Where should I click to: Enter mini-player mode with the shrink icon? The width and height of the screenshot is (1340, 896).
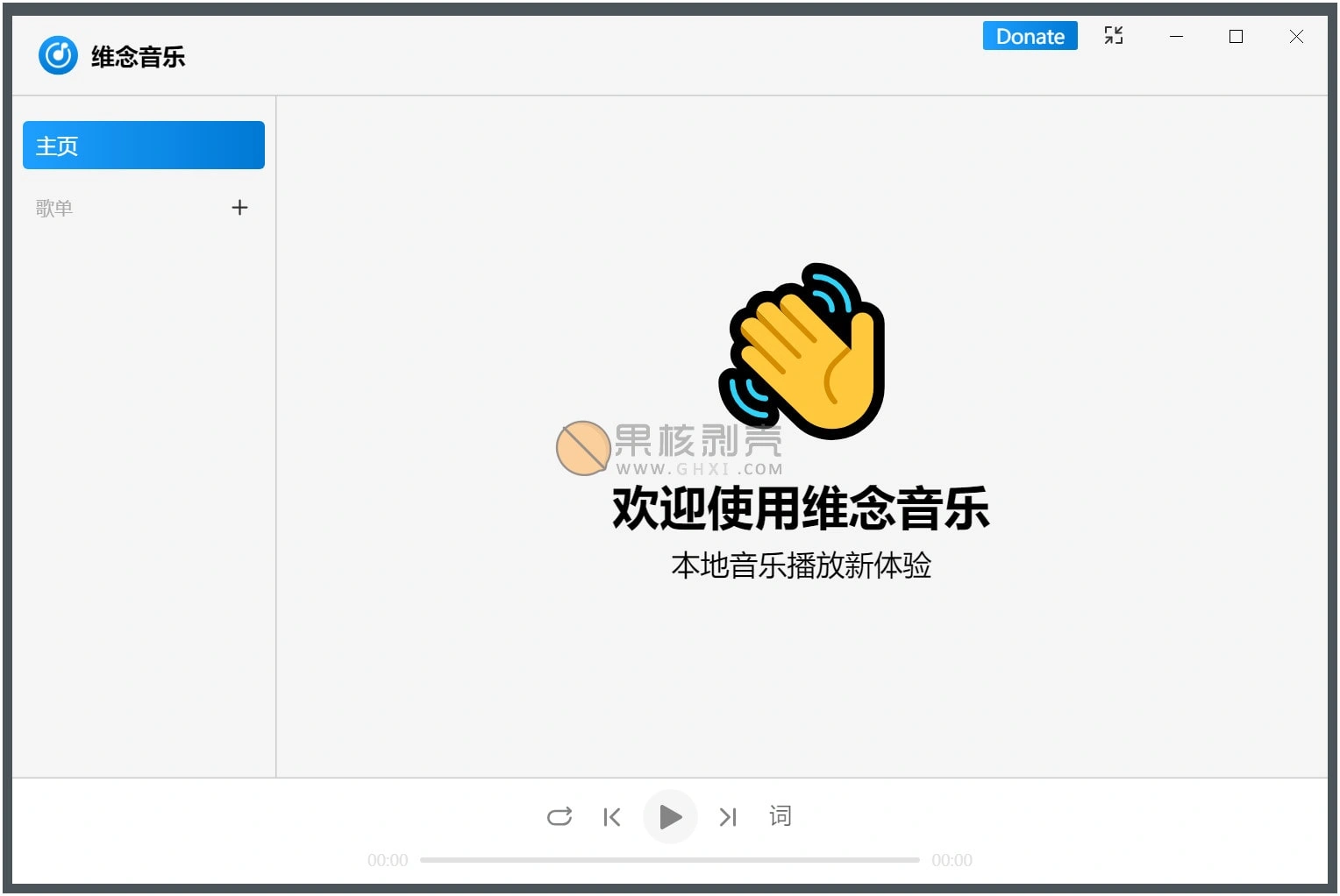click(x=1114, y=35)
